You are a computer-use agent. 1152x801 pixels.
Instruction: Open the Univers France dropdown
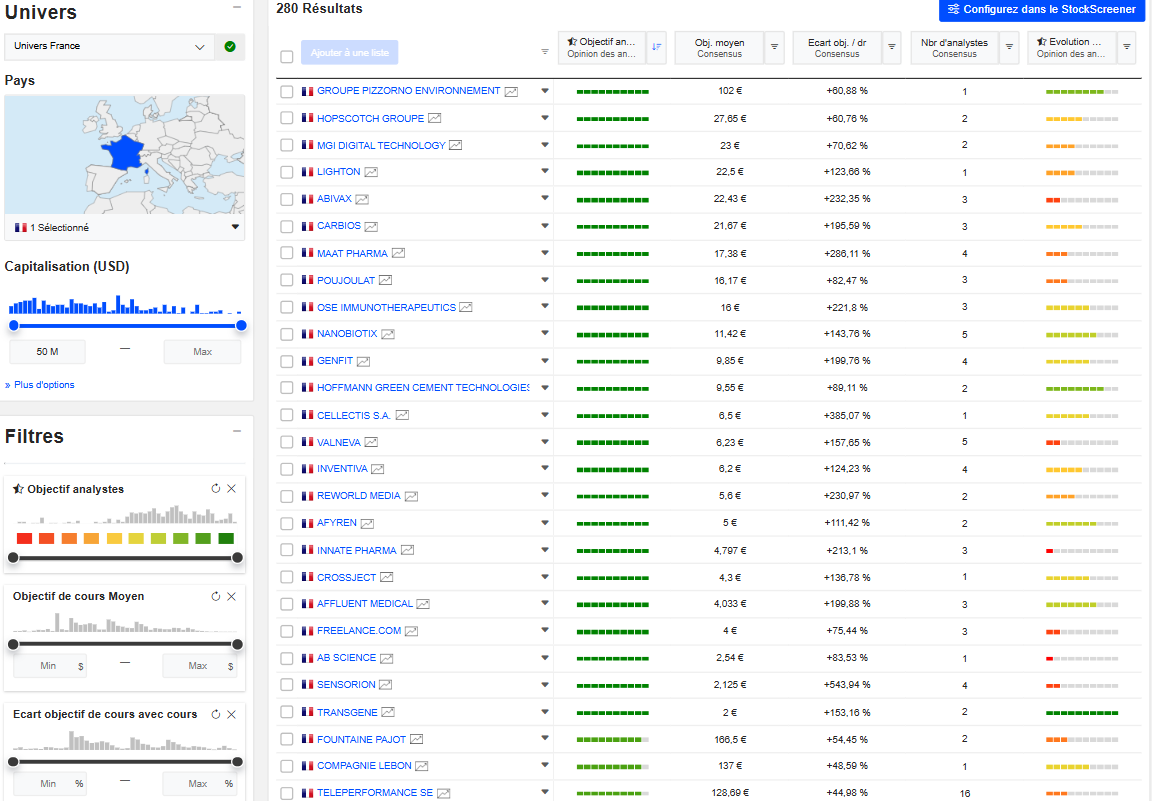199,46
